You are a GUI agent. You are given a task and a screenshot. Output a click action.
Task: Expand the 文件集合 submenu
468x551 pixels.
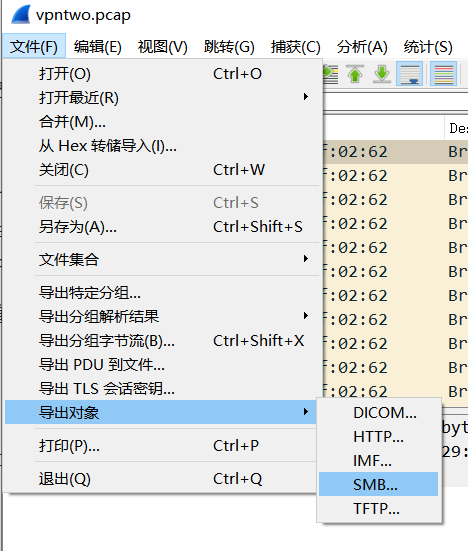click(163, 259)
